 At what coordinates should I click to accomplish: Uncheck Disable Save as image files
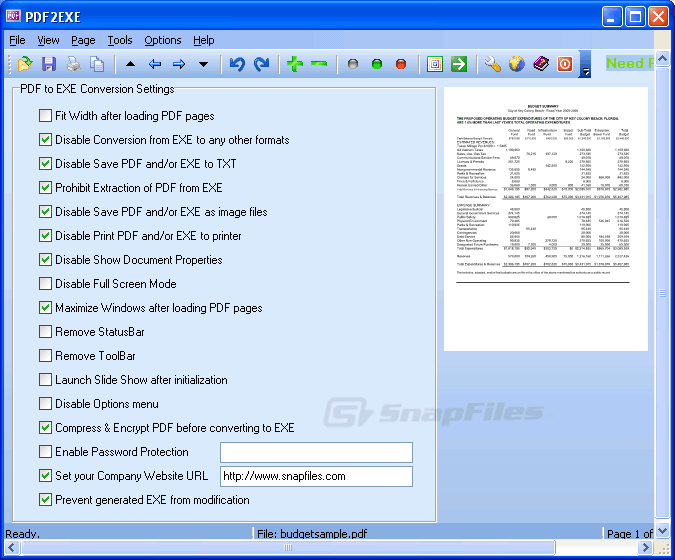click(x=45, y=211)
